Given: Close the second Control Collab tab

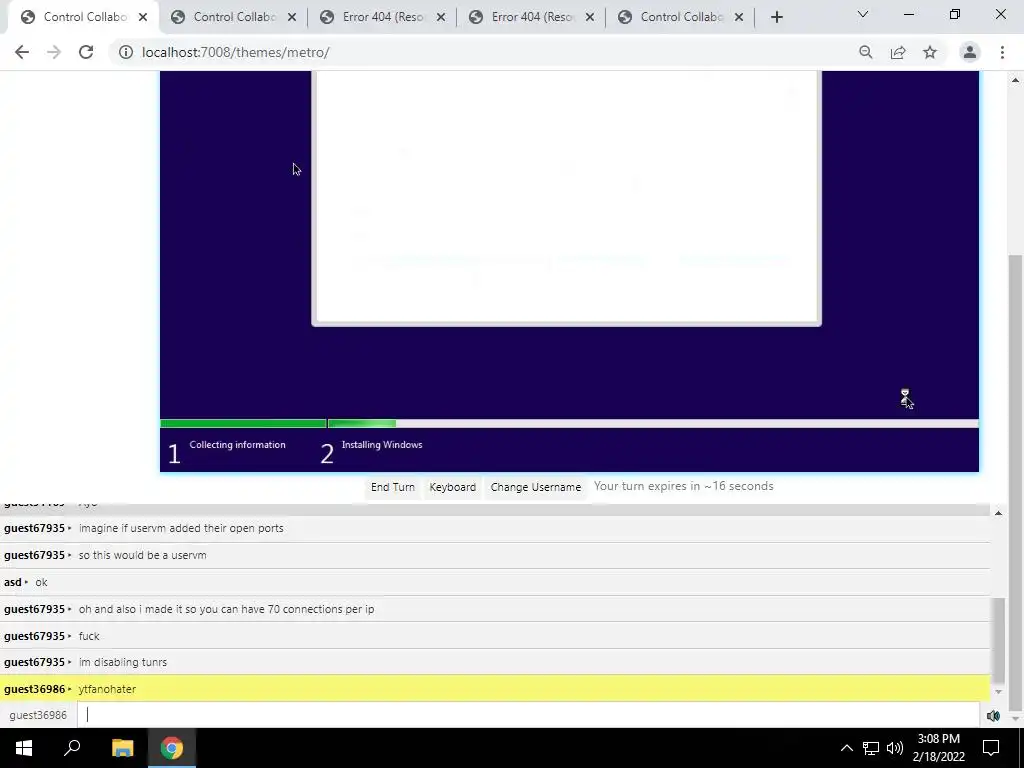Looking at the screenshot, I should tap(292, 17).
